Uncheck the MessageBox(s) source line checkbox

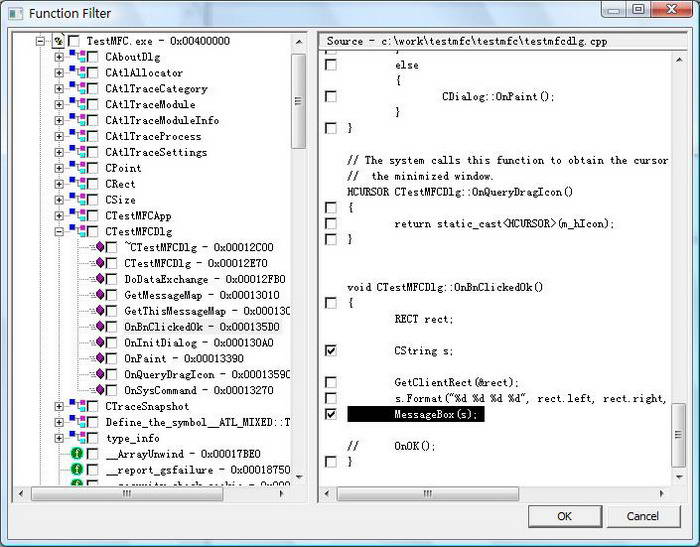click(x=331, y=414)
